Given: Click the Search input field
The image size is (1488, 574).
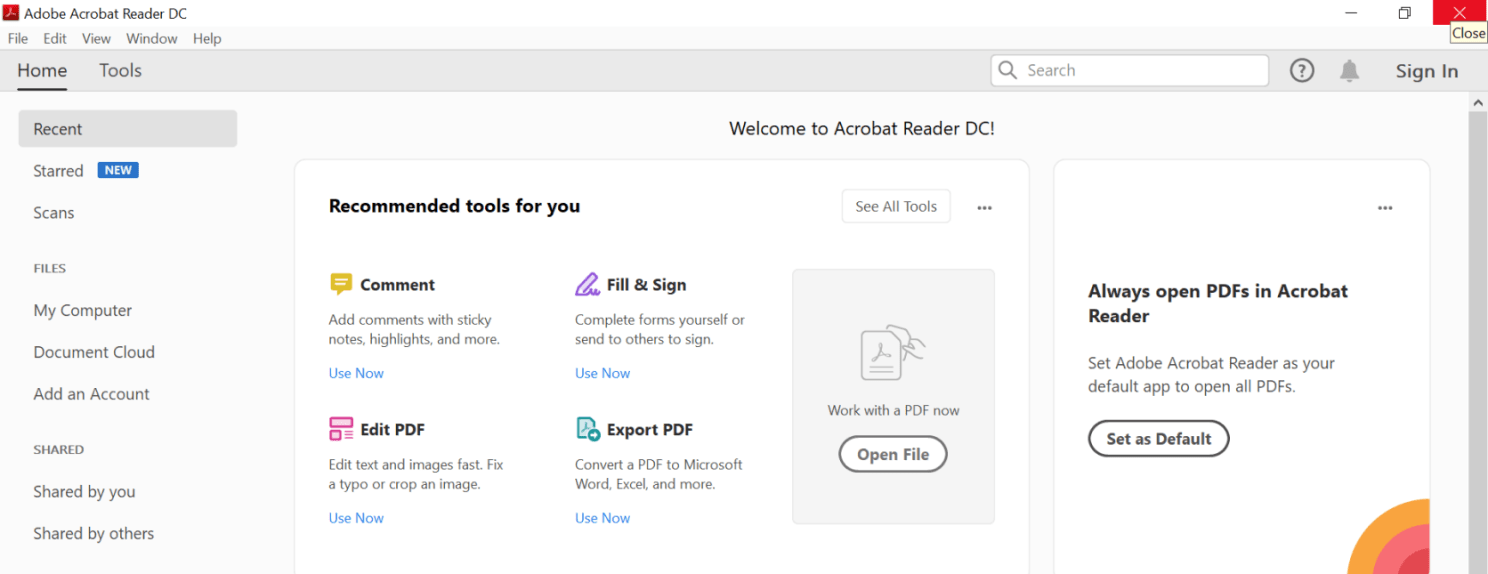Looking at the screenshot, I should [x=1140, y=71].
